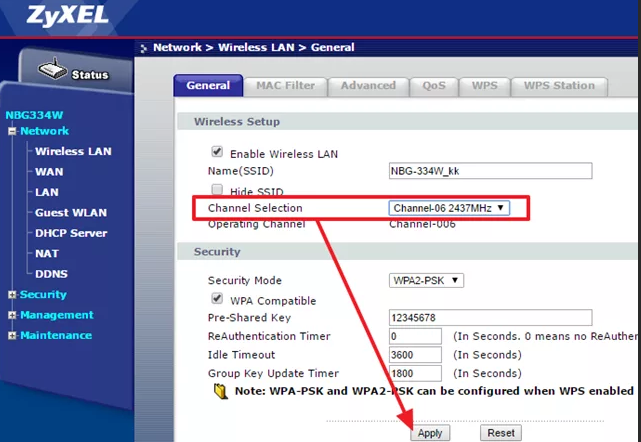Click the Pre-Shared Key field

pos(490,318)
